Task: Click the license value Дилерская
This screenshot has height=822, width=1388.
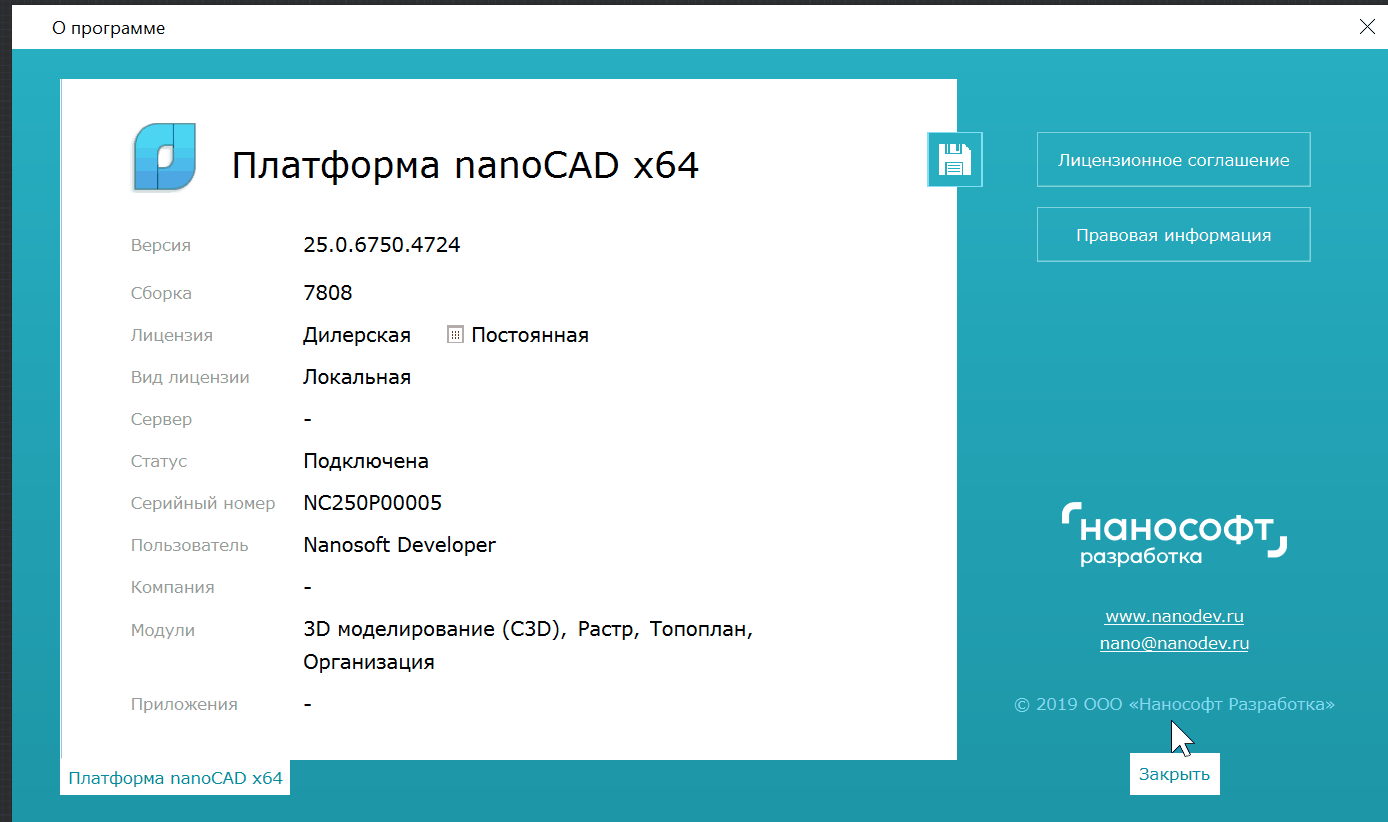Action: 357,335
